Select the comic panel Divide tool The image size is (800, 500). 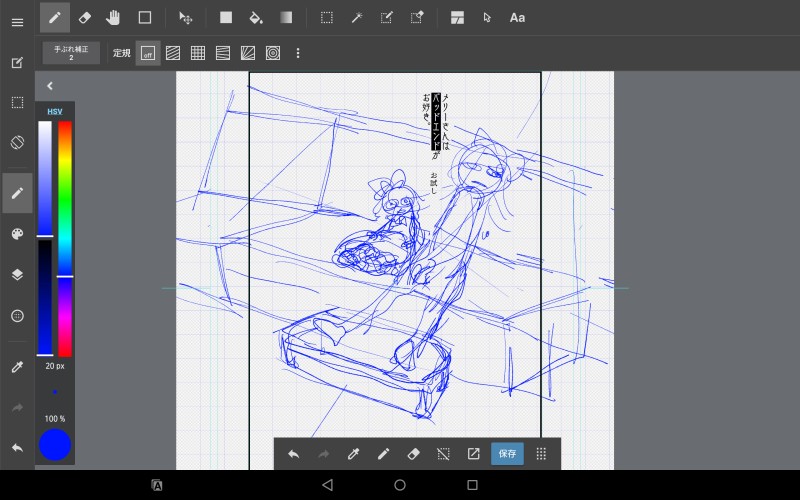(458, 18)
